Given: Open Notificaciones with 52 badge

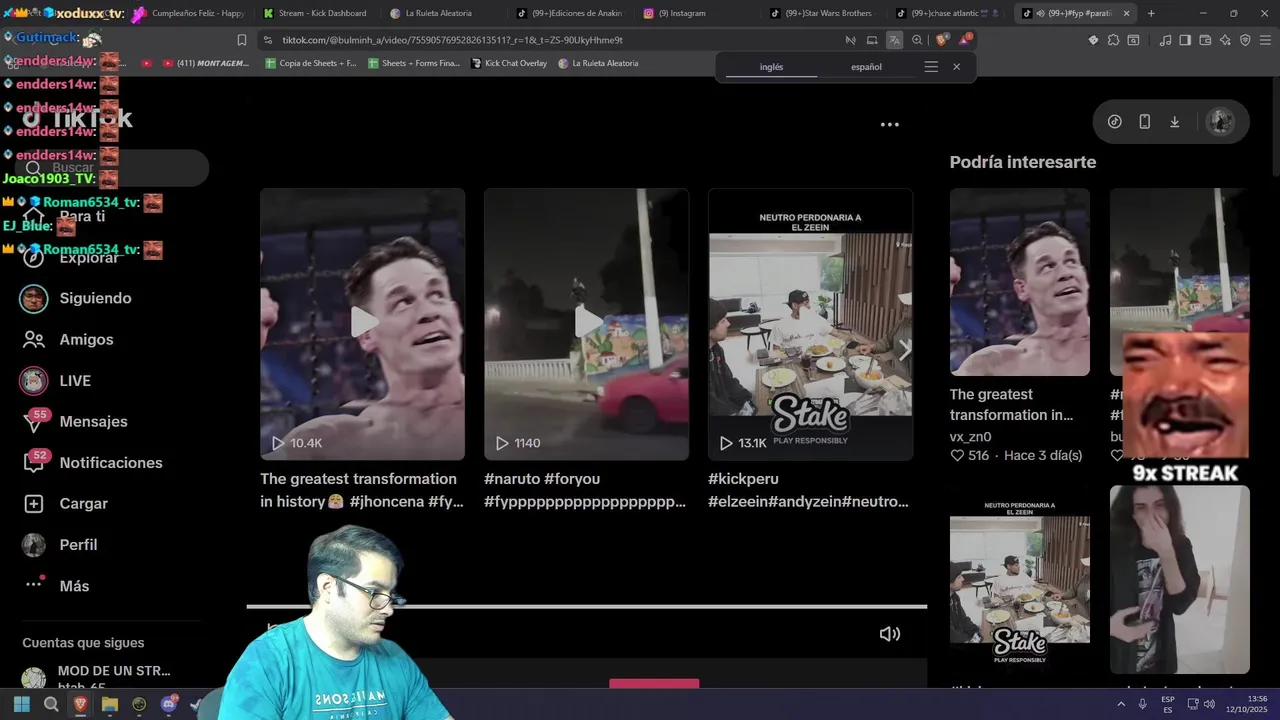Looking at the screenshot, I should click(x=92, y=462).
